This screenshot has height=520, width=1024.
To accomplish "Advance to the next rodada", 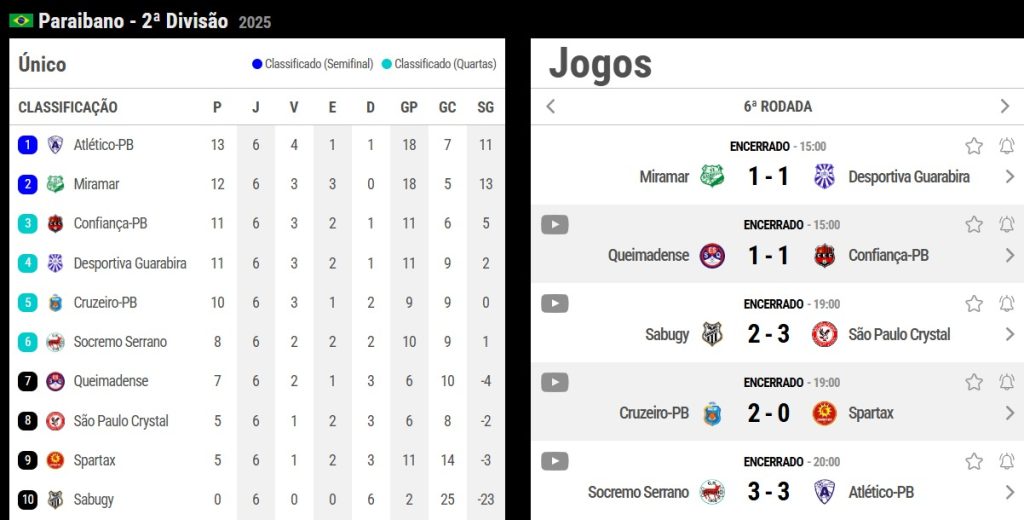I will coord(1005,107).
